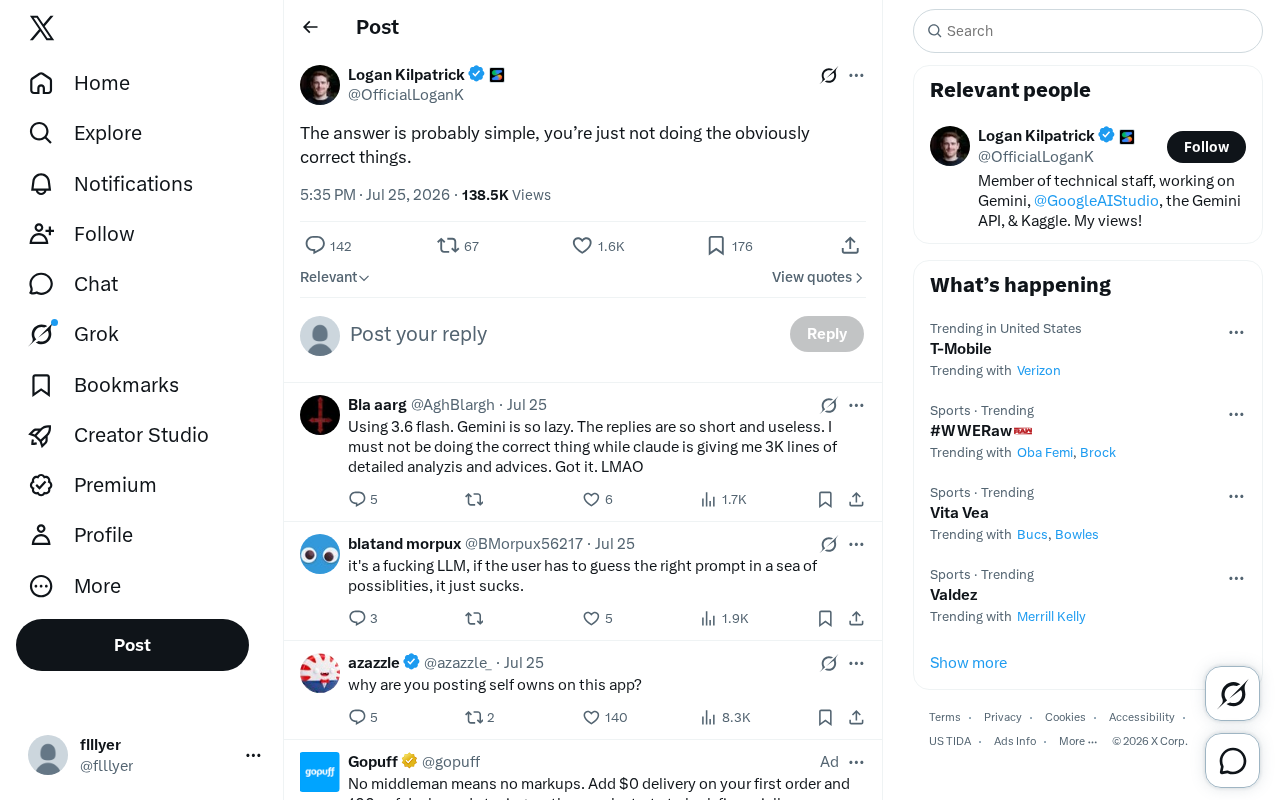Viewport: 1280px width, 800px height.
Task: Open more options for T-Mobile trend
Action: 1236,332
